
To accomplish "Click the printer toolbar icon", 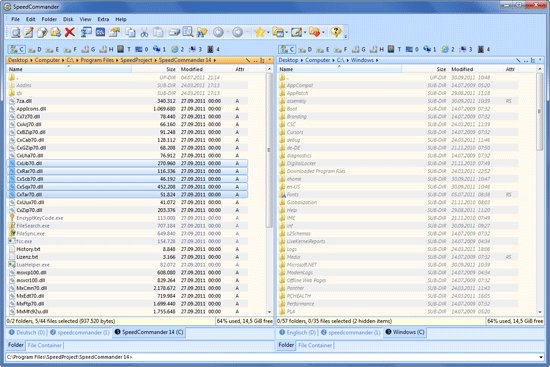I will 174,32.
